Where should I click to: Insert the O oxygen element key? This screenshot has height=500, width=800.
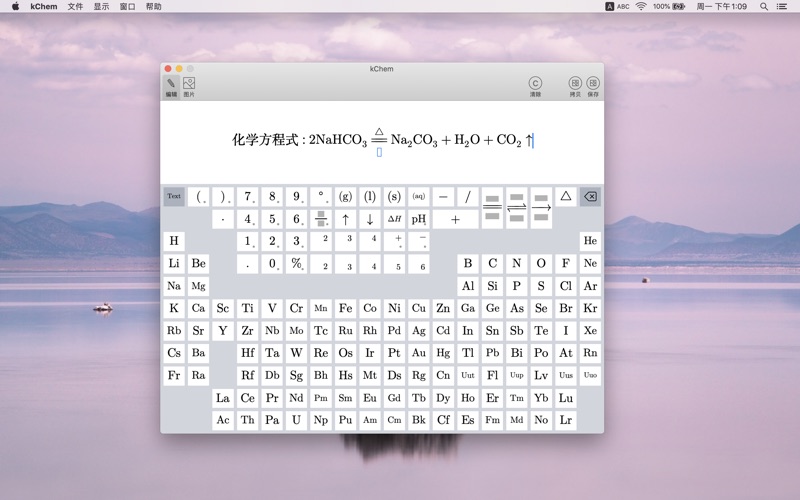coord(541,263)
